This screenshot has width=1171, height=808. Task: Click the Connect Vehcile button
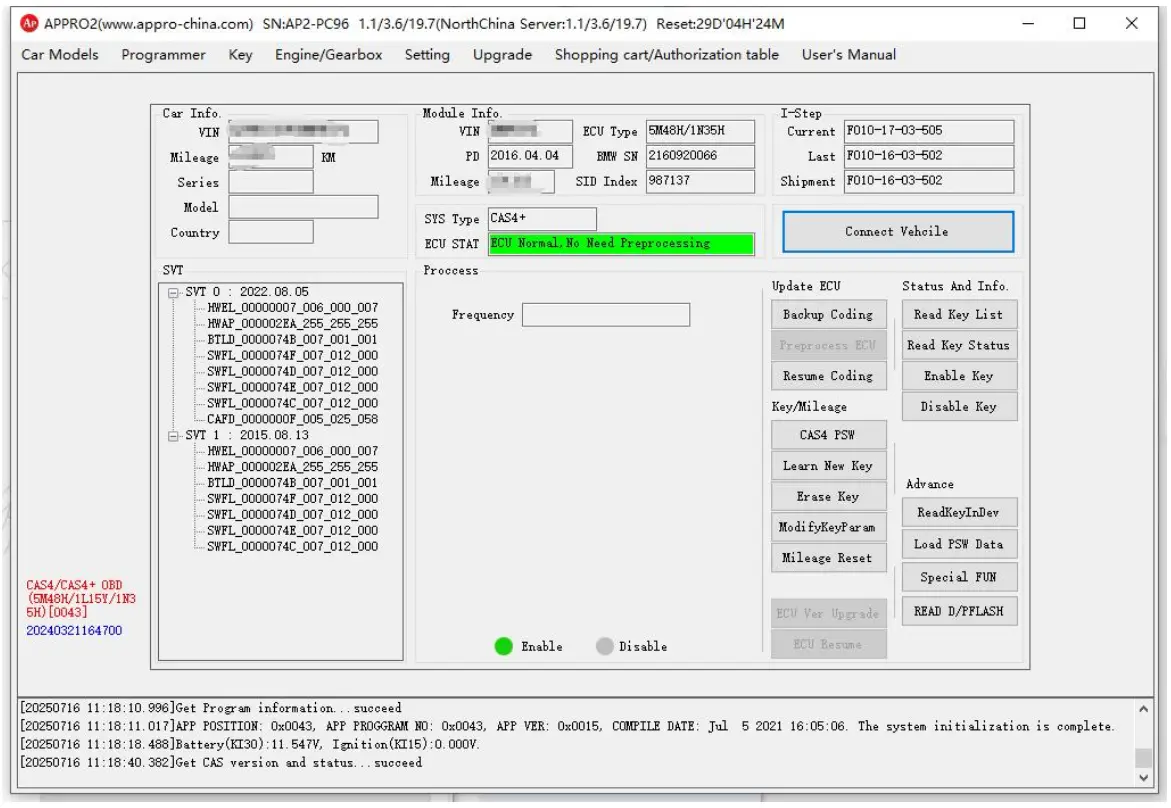[x=898, y=231]
